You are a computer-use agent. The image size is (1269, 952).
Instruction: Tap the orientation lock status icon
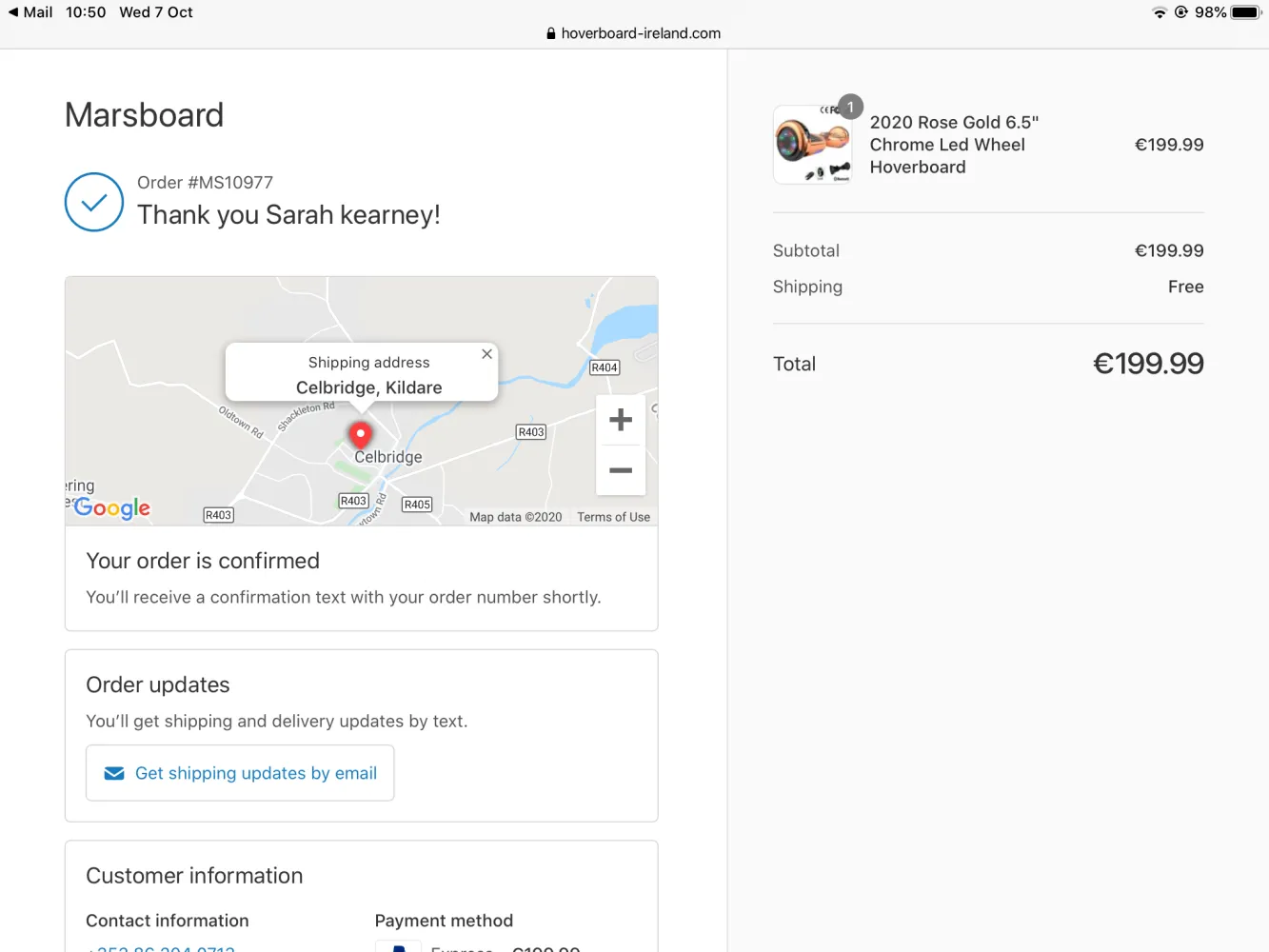tap(1181, 12)
